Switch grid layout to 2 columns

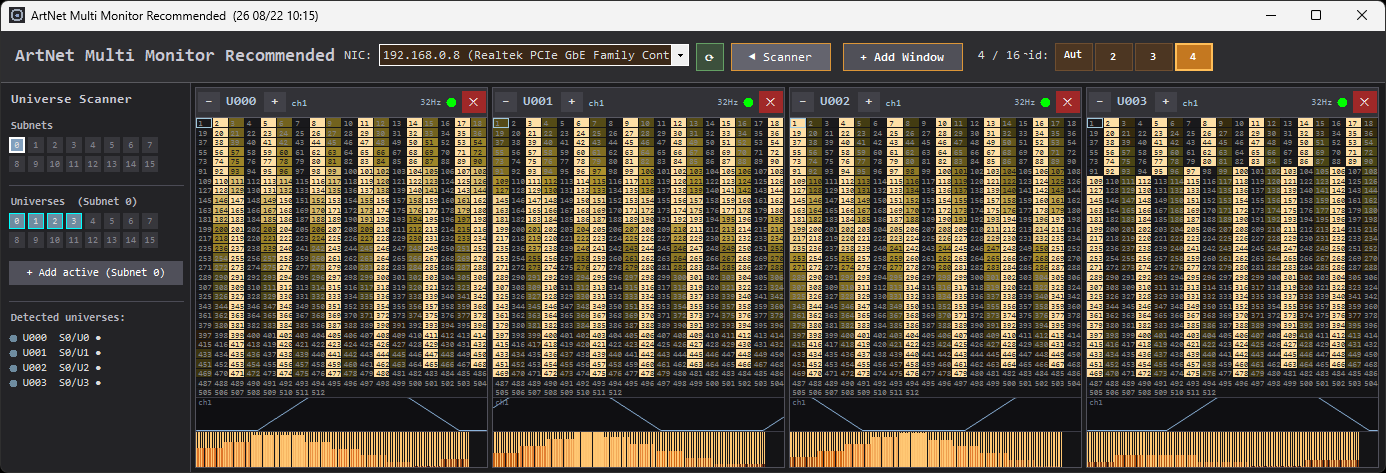pos(1113,57)
